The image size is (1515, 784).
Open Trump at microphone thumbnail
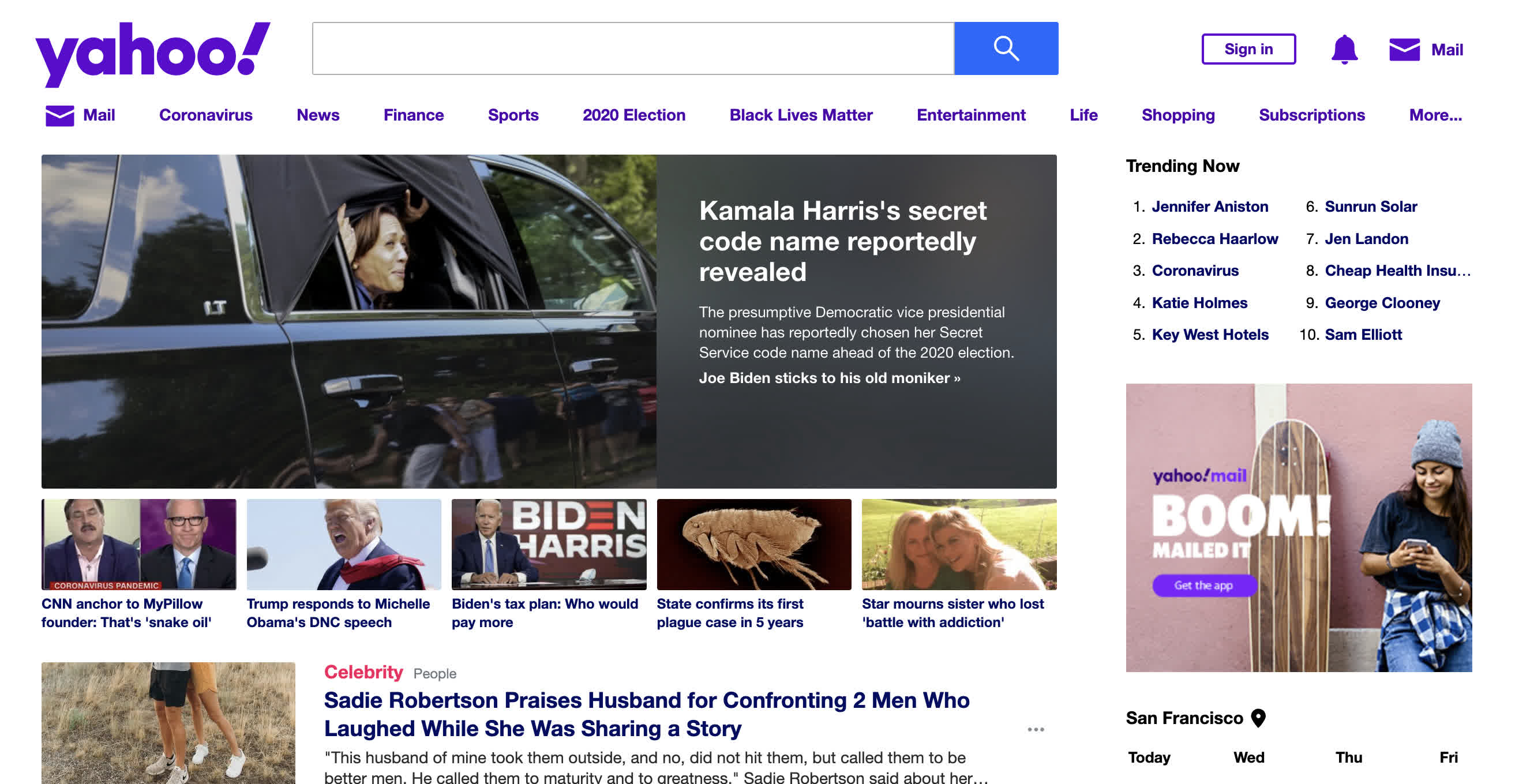pyautogui.click(x=343, y=544)
